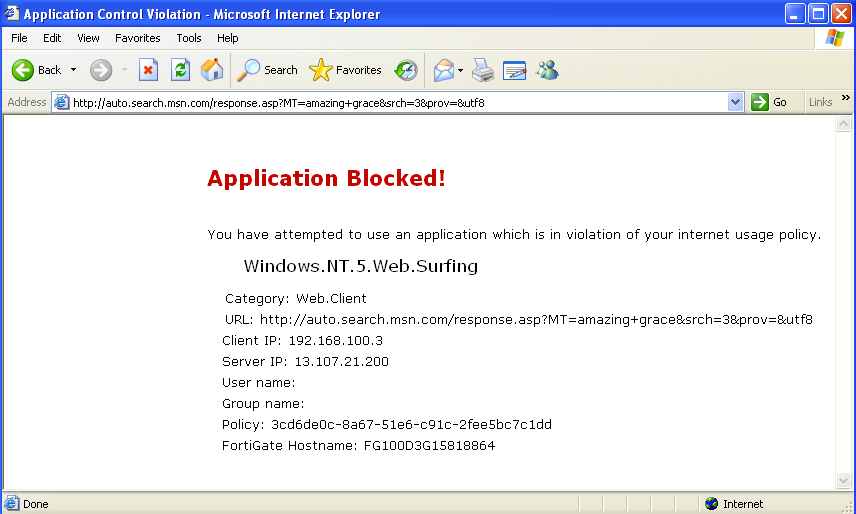Image resolution: width=856 pixels, height=514 pixels.
Task: Click the scrollbar up arrow
Action: (843, 124)
